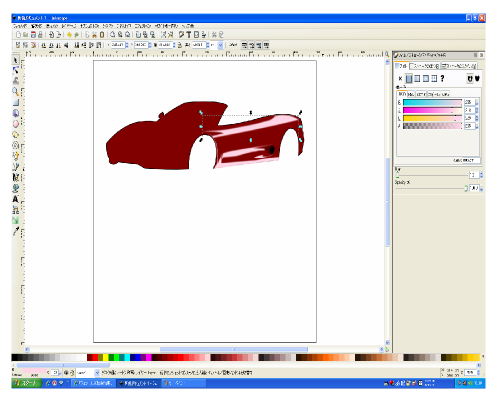
Task: Open the layer dropdown in status bar
Action: pyautogui.click(x=97, y=373)
